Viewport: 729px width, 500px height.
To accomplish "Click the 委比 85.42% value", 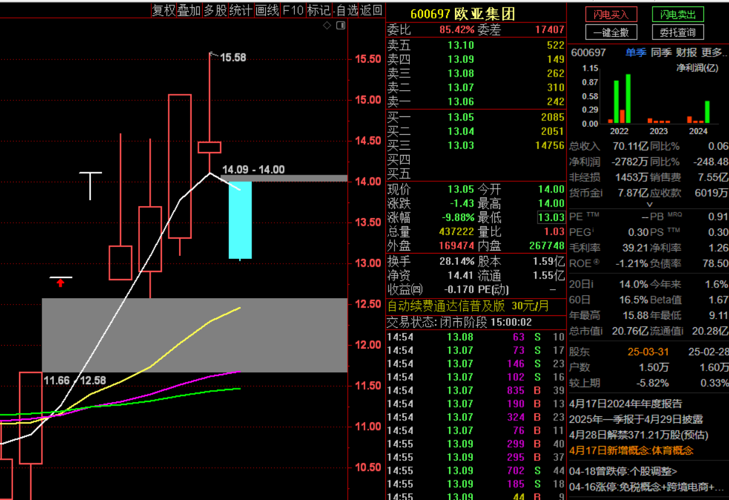I will tap(457, 30).
